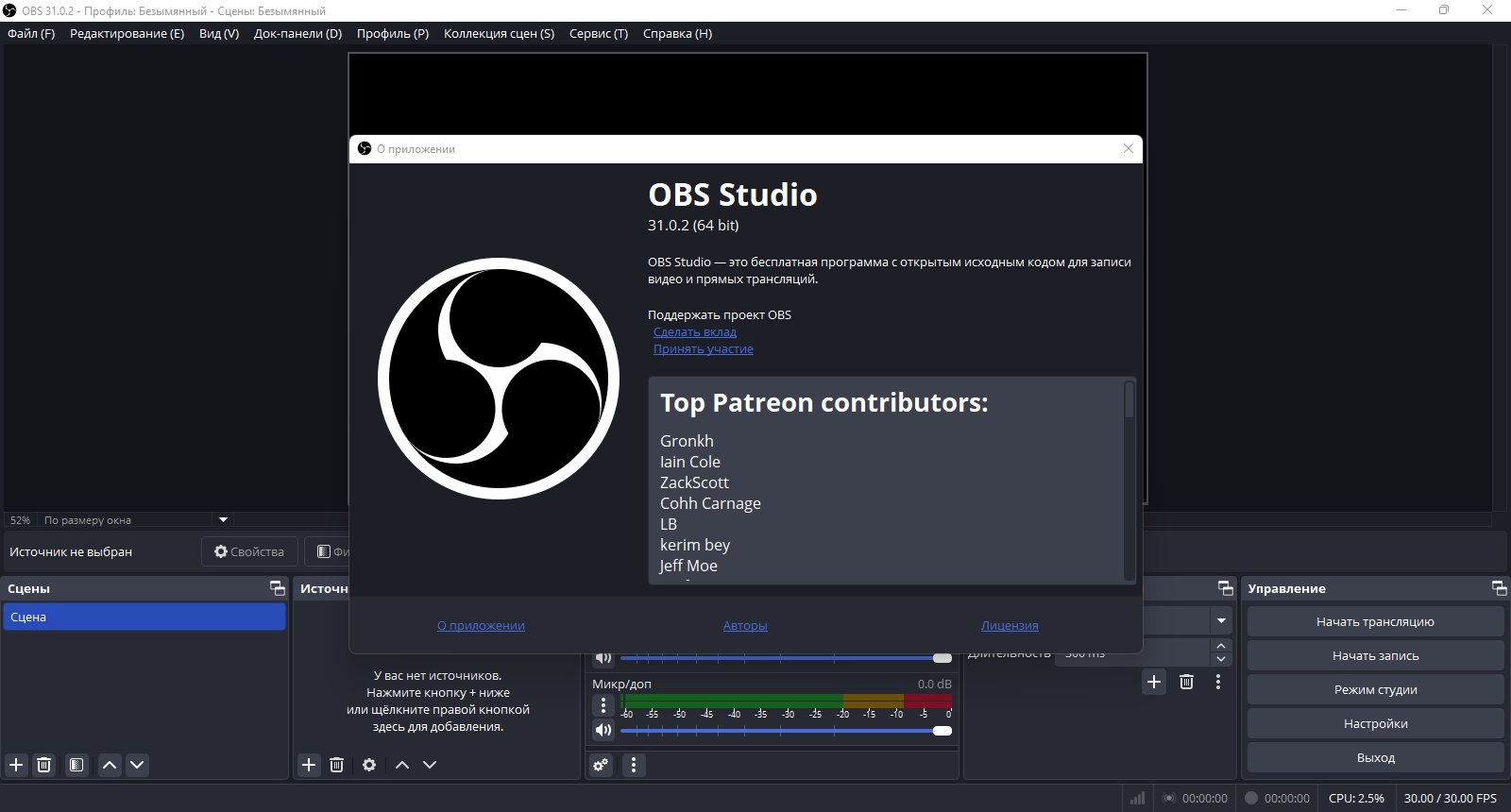The image size is (1511, 812).
Task: Open source properties gear in sources toolbar
Action: tap(369, 765)
